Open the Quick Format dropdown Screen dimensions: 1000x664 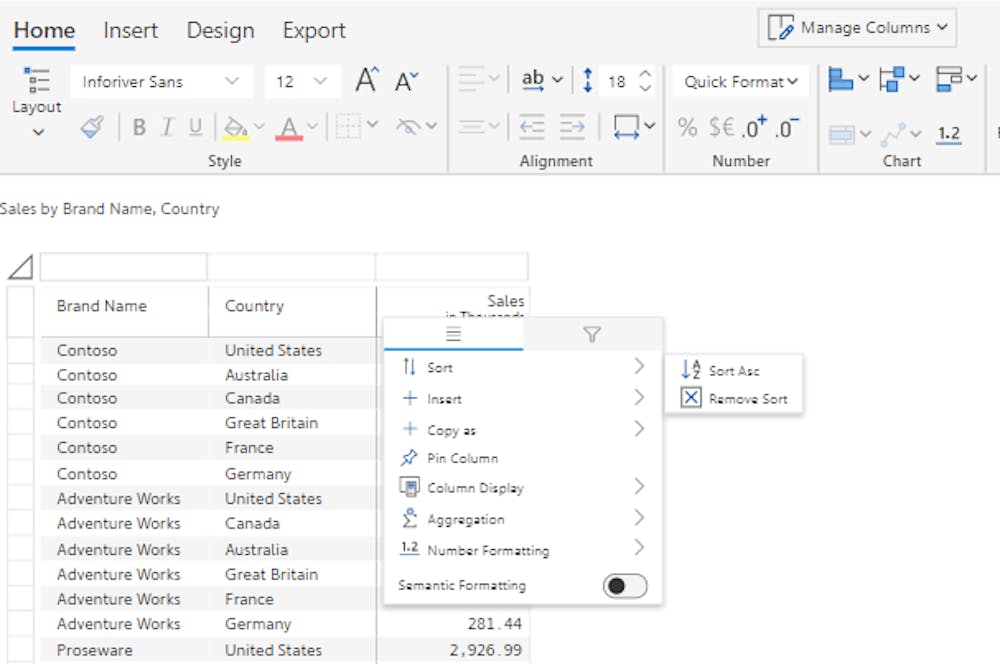coord(740,81)
